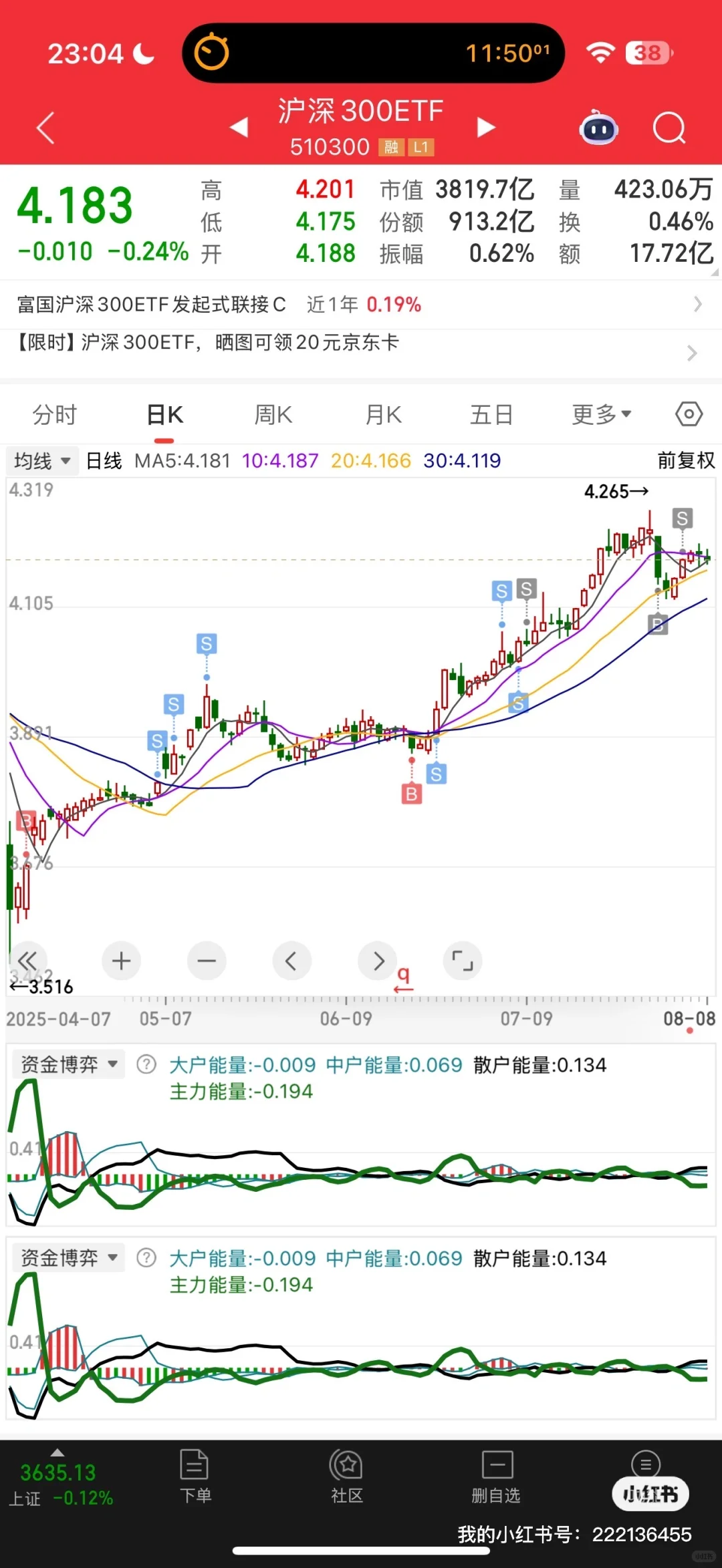This screenshot has width=722, height=1568.
Task: Expand 富国沪深300ETF fund row chevron
Action: click(697, 304)
